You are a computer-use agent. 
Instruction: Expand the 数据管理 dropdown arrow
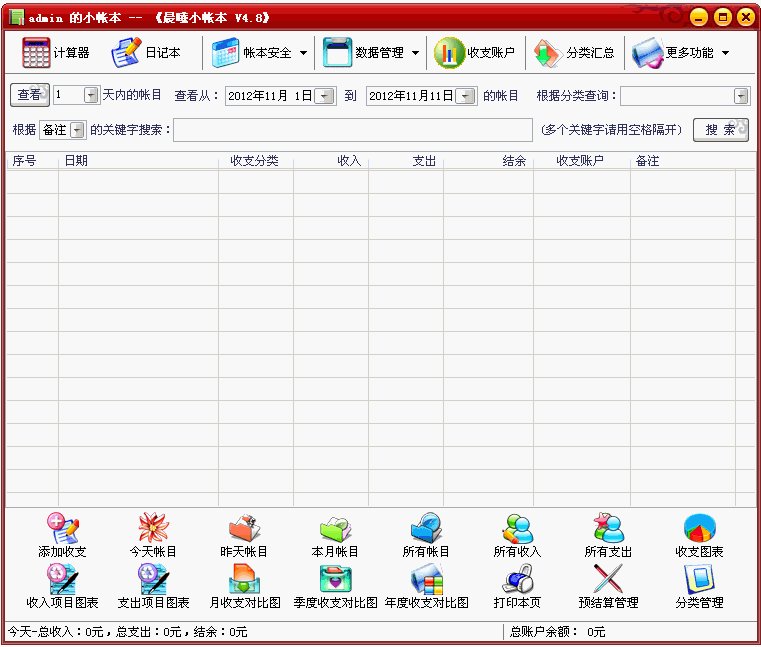point(415,53)
